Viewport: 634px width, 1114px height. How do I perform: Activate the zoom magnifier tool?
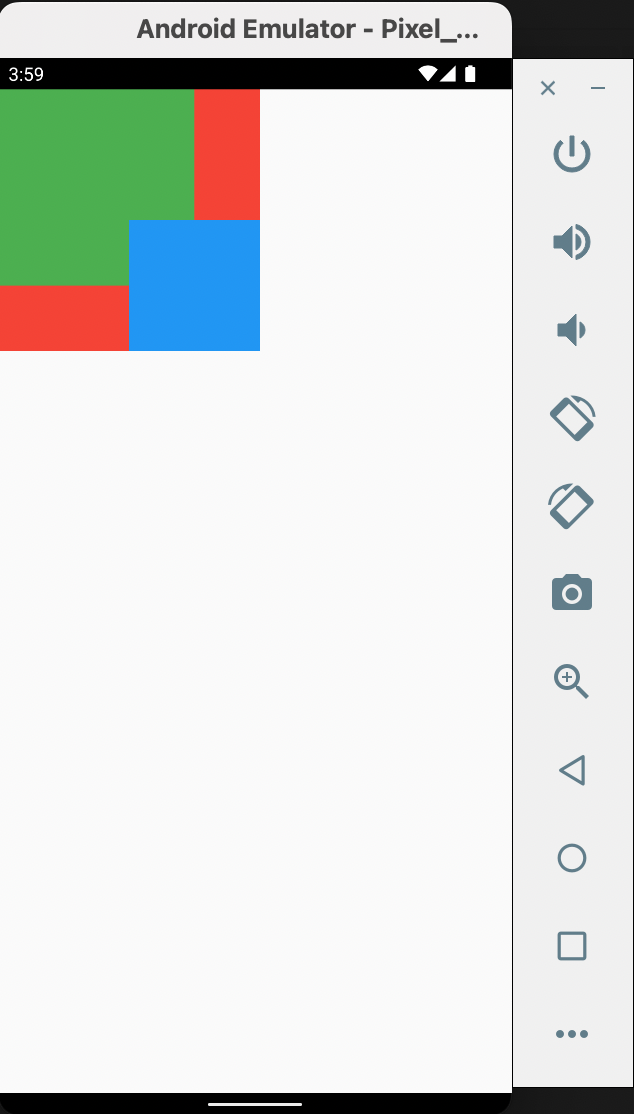pyautogui.click(x=571, y=682)
